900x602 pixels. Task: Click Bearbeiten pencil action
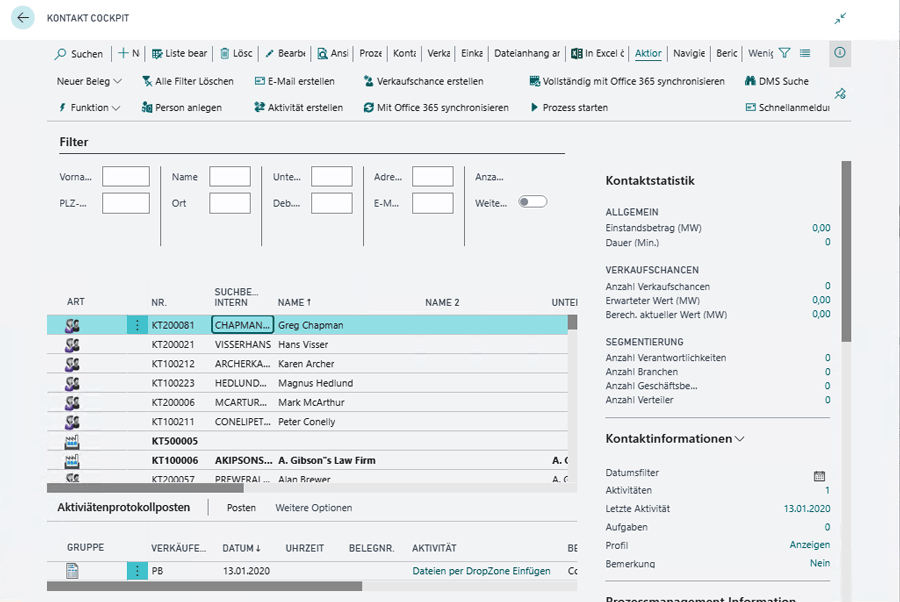(x=285, y=53)
